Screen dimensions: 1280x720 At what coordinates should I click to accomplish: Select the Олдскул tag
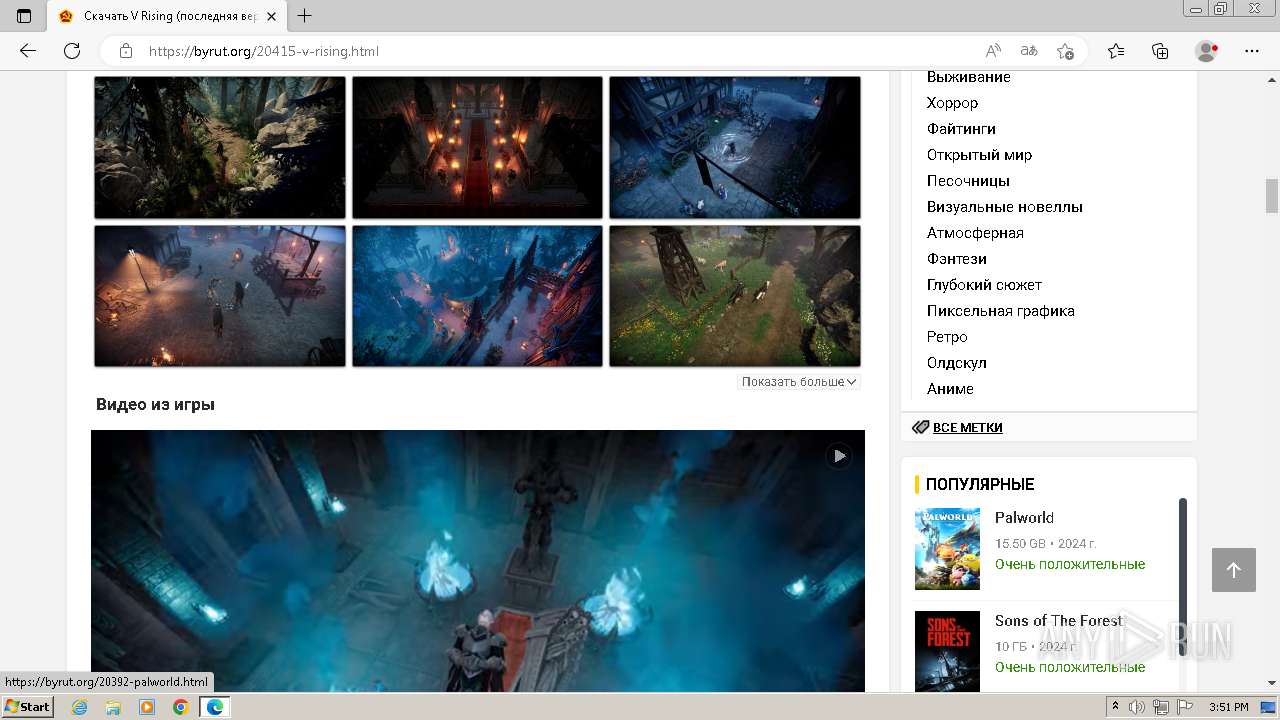(956, 363)
